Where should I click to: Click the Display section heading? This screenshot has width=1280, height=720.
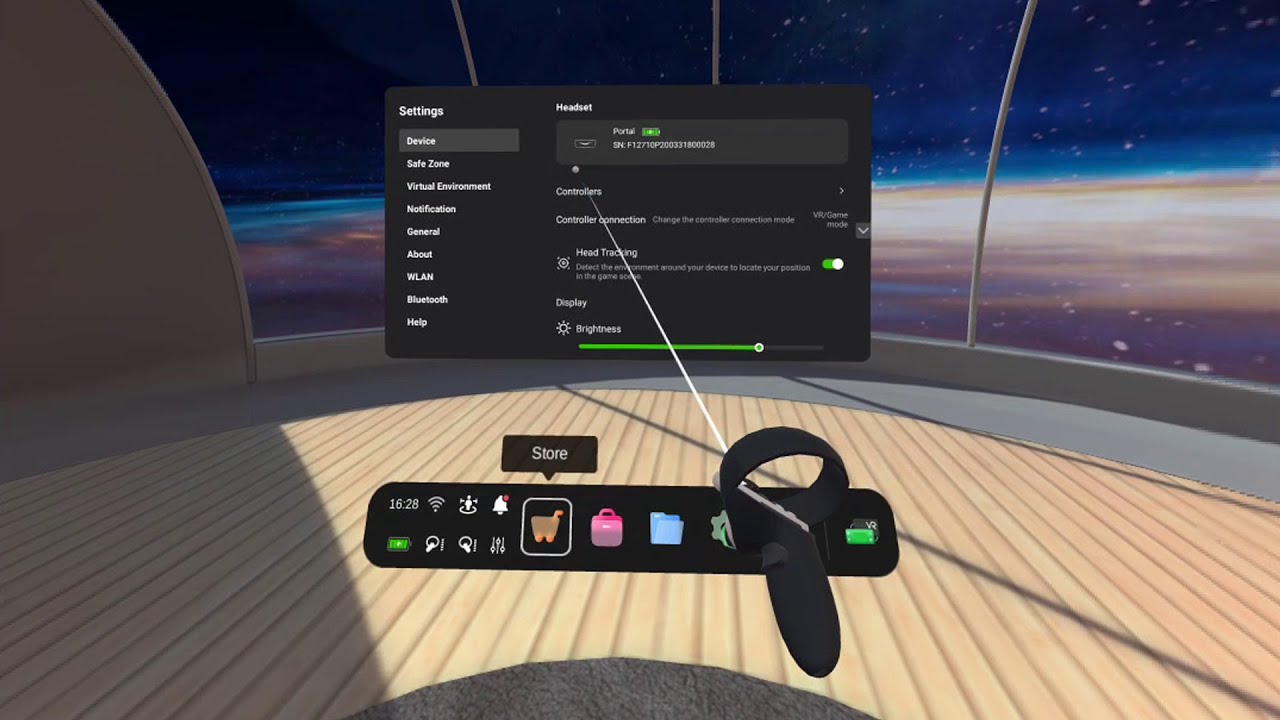pyautogui.click(x=571, y=302)
